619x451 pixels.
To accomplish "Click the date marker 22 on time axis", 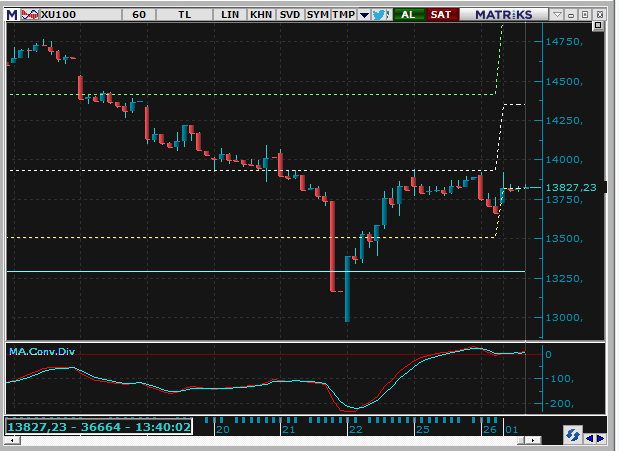I will point(356,430).
